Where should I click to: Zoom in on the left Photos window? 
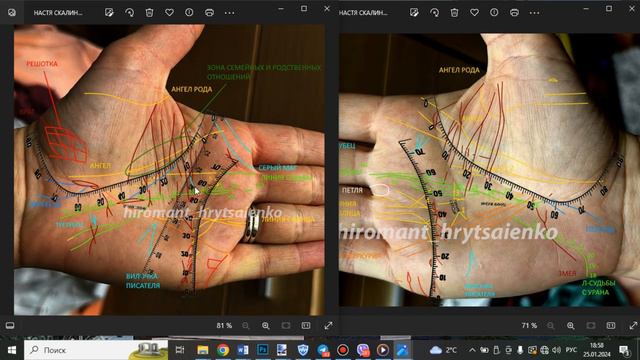[x=266, y=325]
